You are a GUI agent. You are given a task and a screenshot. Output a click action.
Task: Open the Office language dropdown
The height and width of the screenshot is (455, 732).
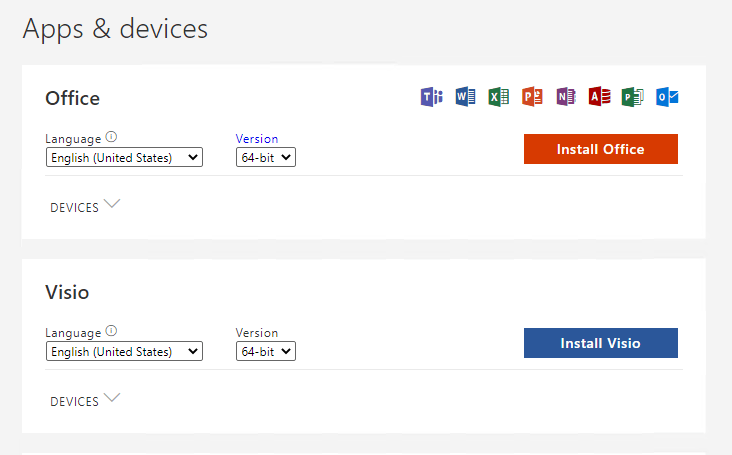[124, 157]
